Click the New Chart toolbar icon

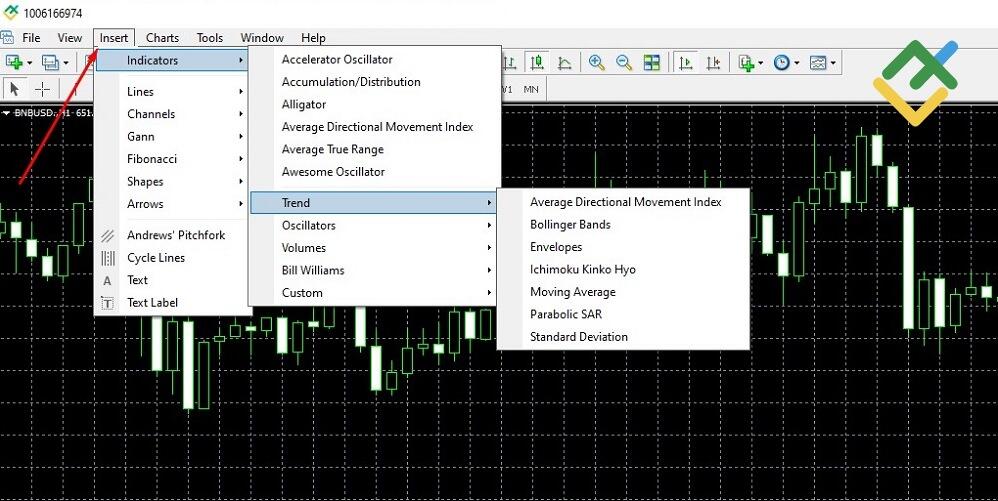pos(14,62)
